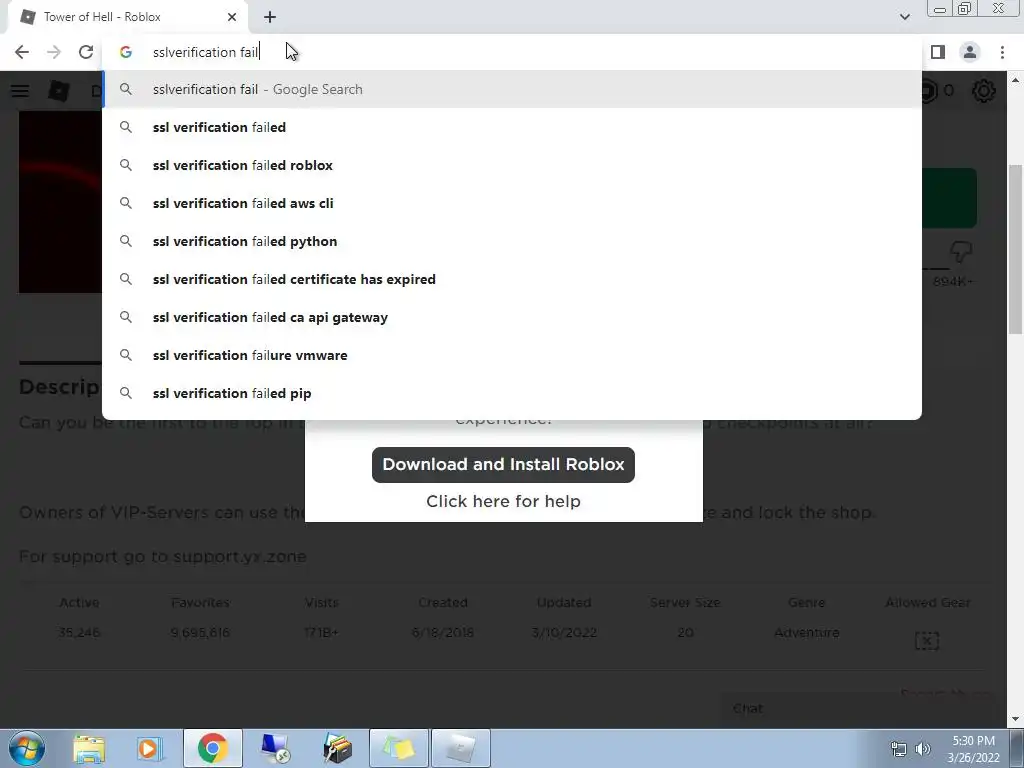Click the Roblox logo icon
Screen dimensions: 1024x768
(x=59, y=91)
